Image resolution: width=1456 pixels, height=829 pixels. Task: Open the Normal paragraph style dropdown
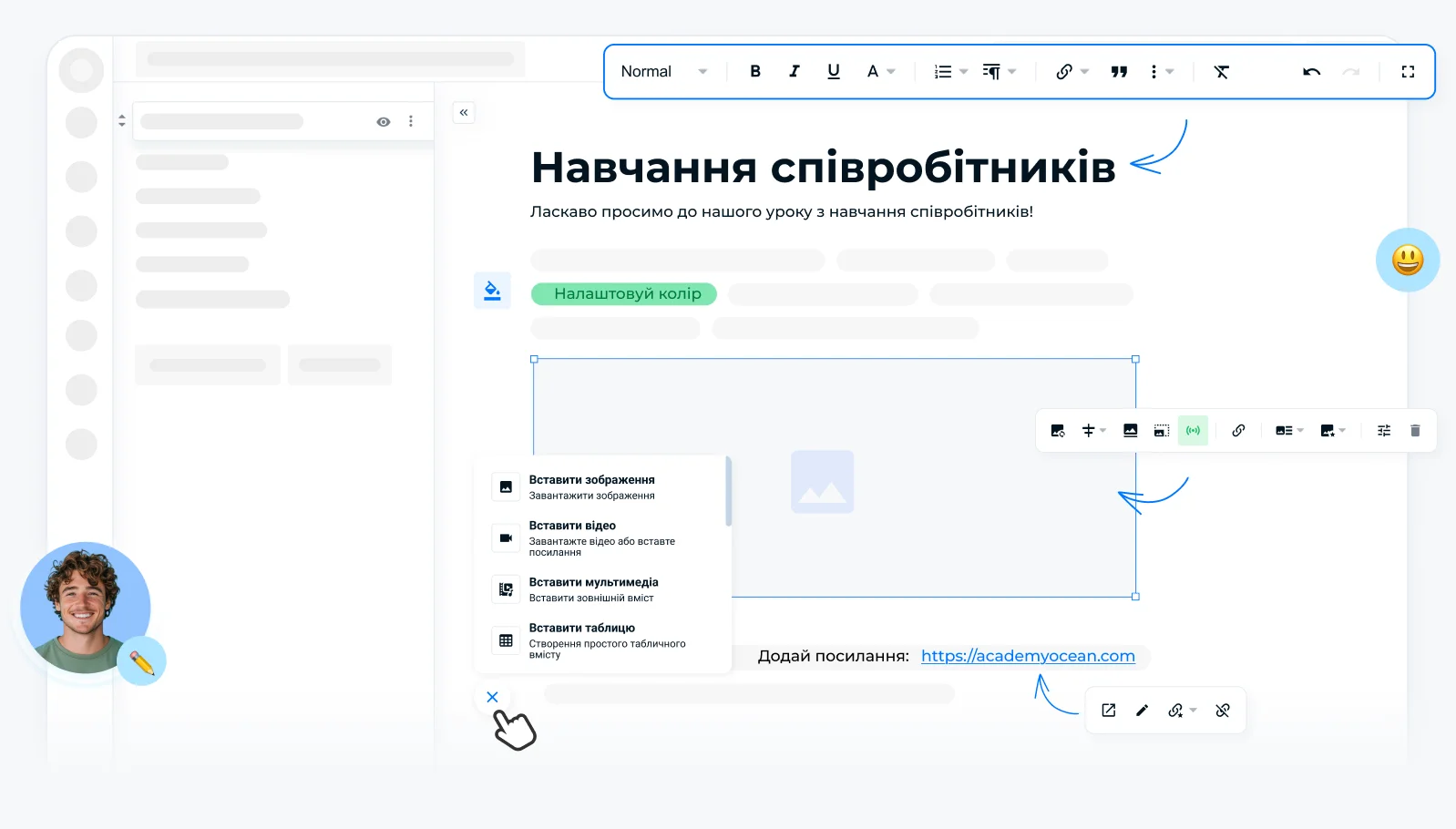click(663, 72)
